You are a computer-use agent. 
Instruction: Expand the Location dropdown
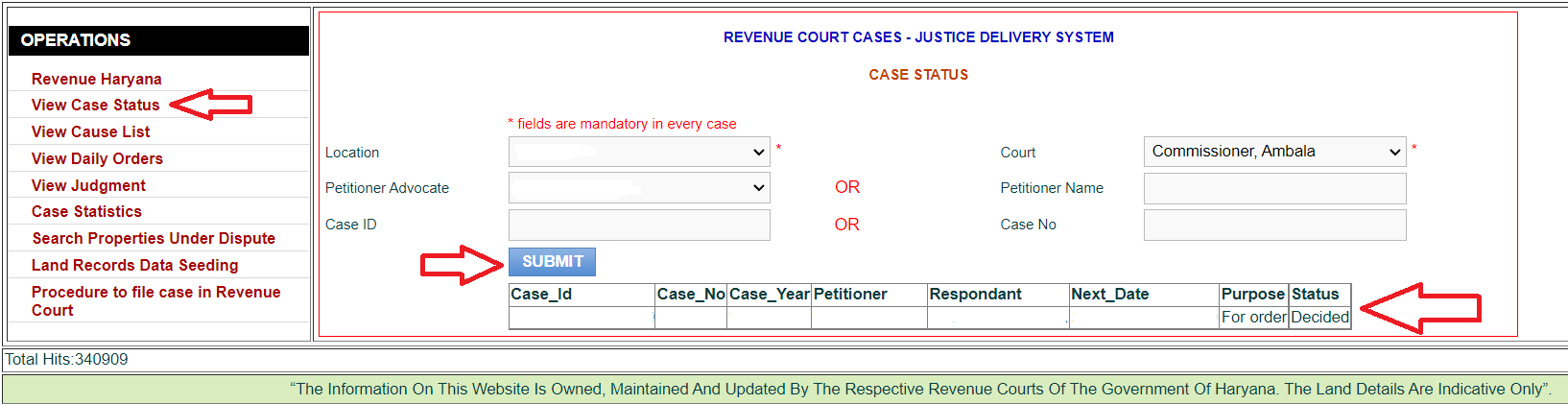639,152
